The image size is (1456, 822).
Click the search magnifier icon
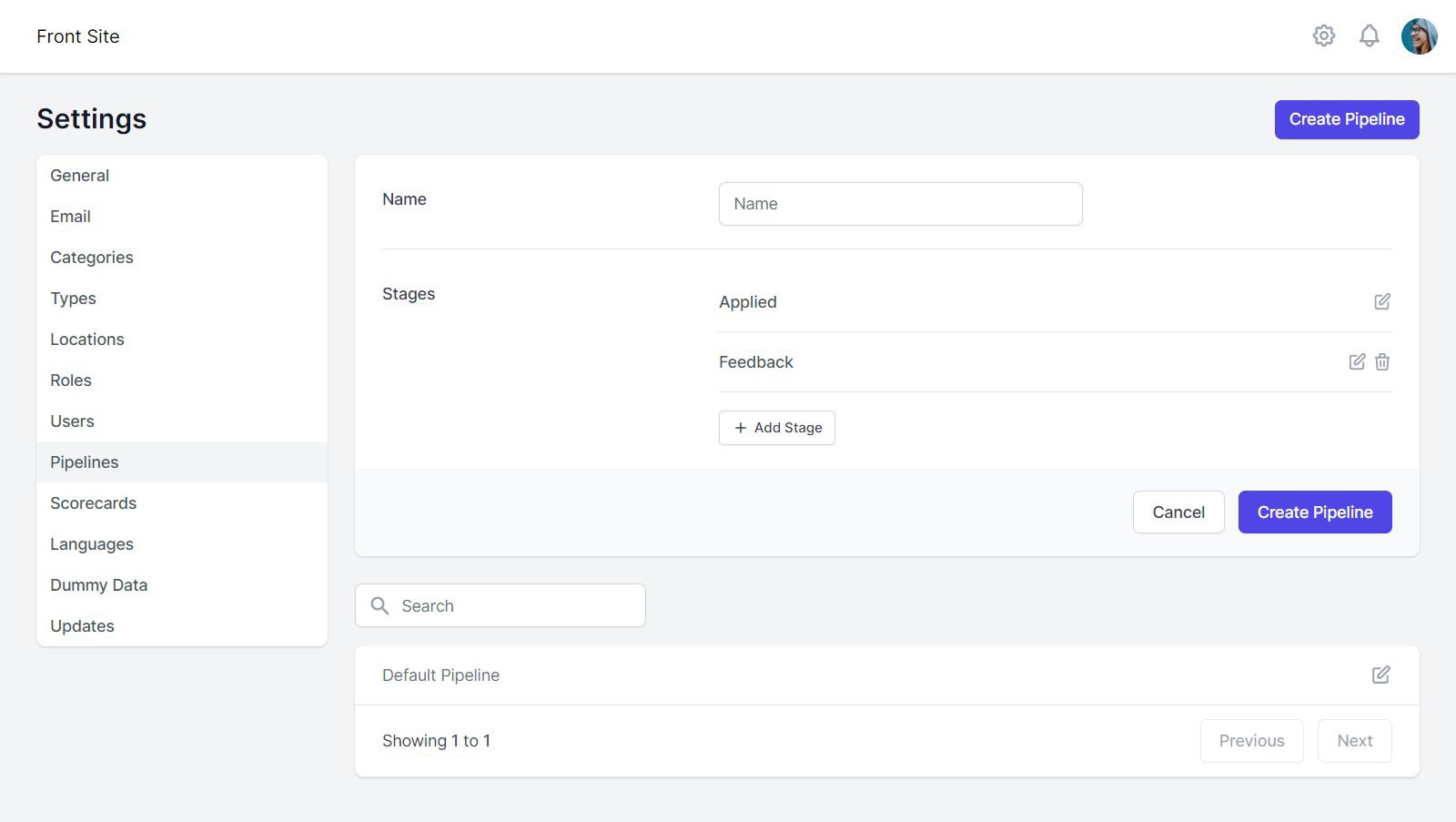[x=379, y=604]
